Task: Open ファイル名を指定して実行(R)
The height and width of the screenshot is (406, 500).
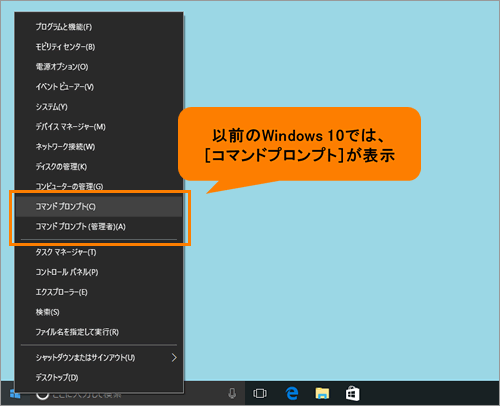Action: 99,332
